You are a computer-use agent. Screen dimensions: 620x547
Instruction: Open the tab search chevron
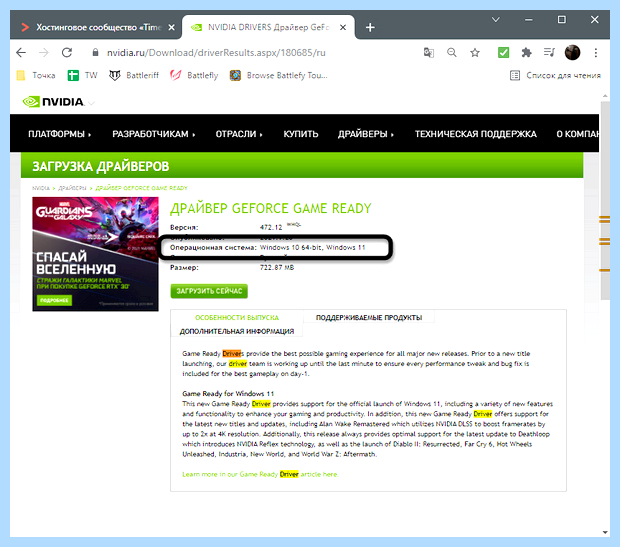coord(495,19)
